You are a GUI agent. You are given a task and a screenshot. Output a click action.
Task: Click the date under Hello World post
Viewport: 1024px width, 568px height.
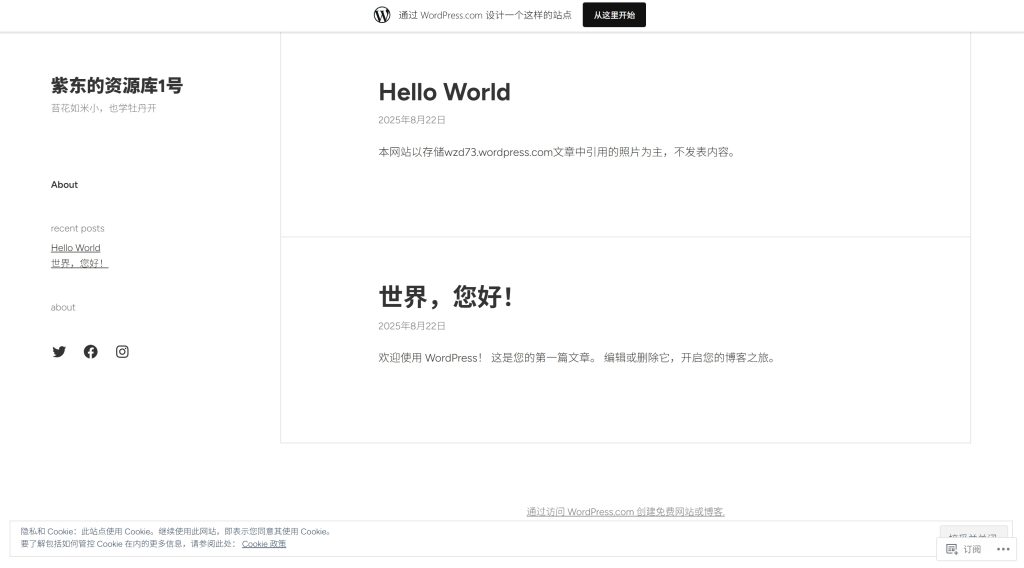click(411, 120)
